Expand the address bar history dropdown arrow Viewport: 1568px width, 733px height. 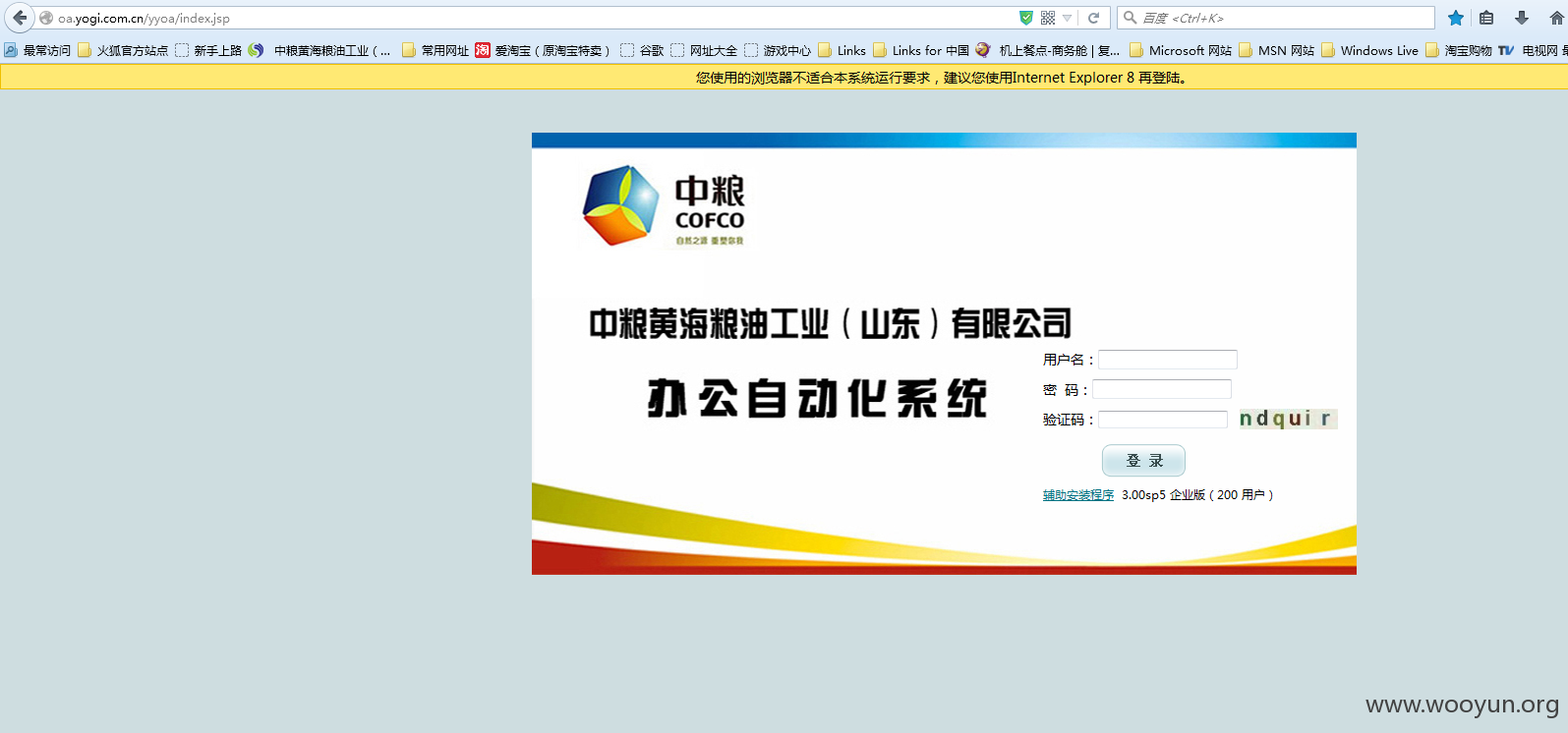(x=1068, y=18)
